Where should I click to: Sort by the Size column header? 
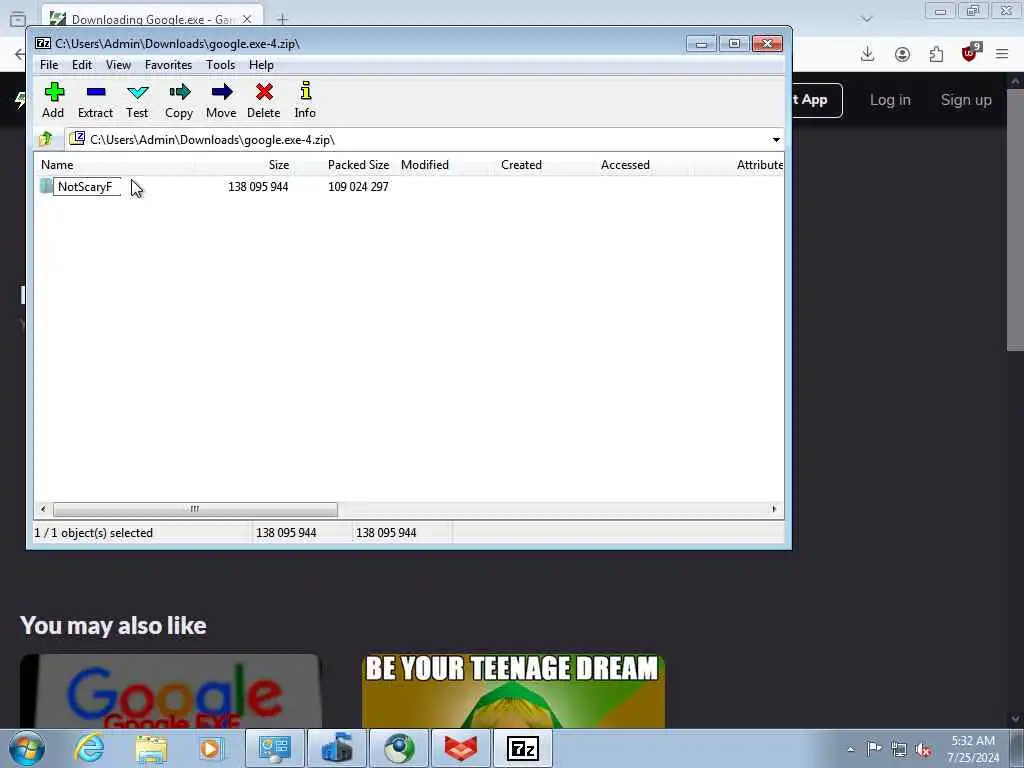[x=244, y=165]
